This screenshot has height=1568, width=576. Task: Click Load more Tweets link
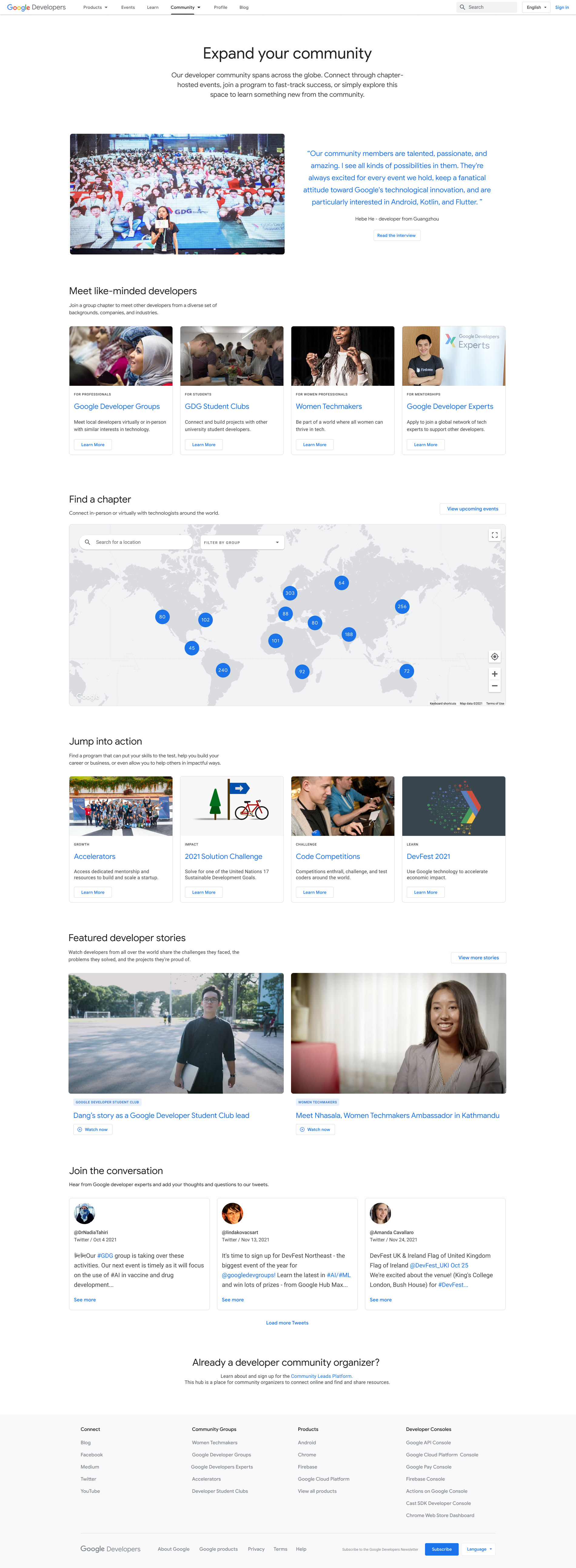tap(287, 1323)
